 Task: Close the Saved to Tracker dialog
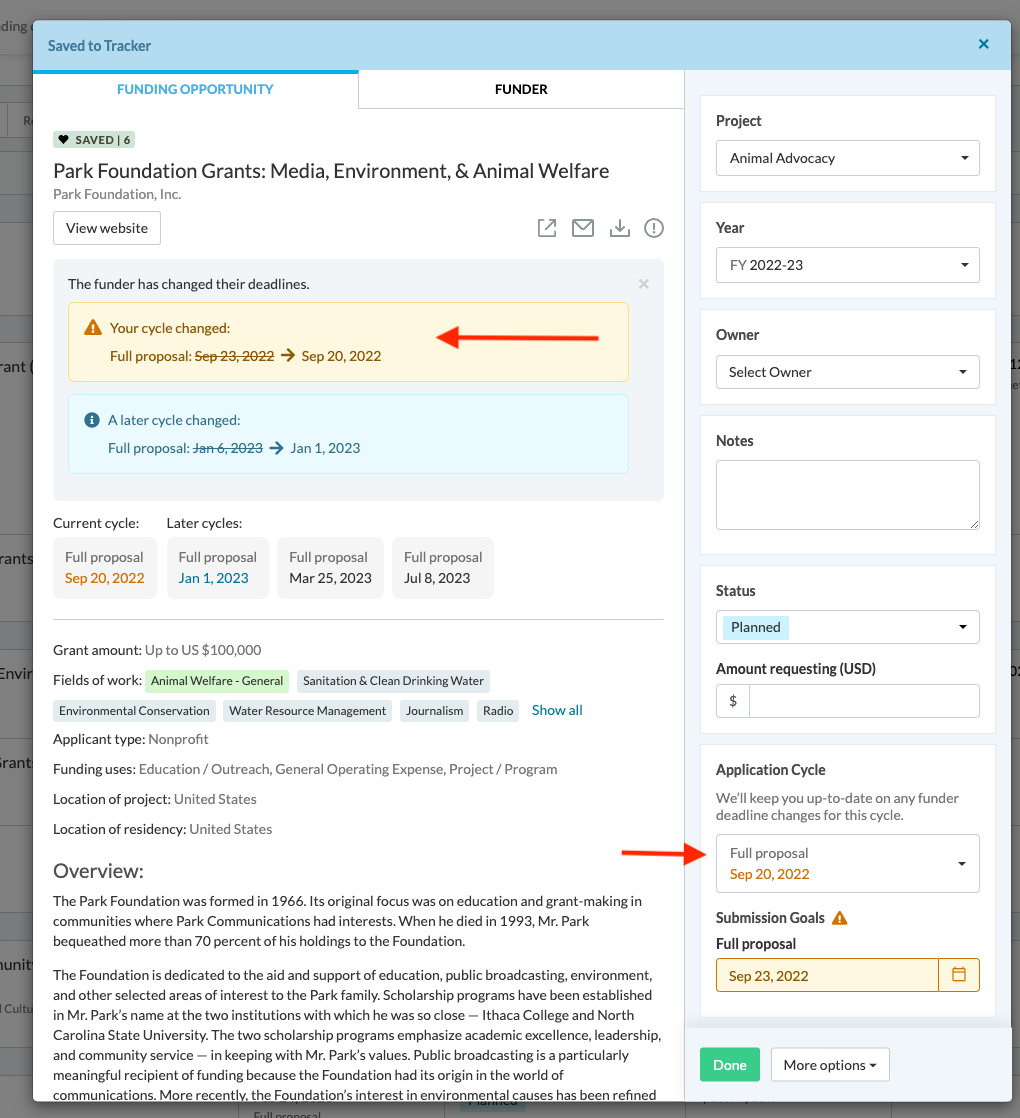click(x=984, y=44)
